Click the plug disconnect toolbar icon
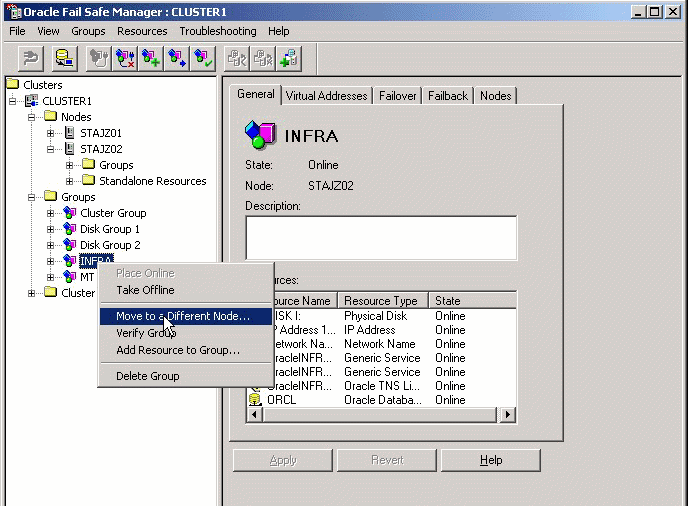 pos(99,58)
